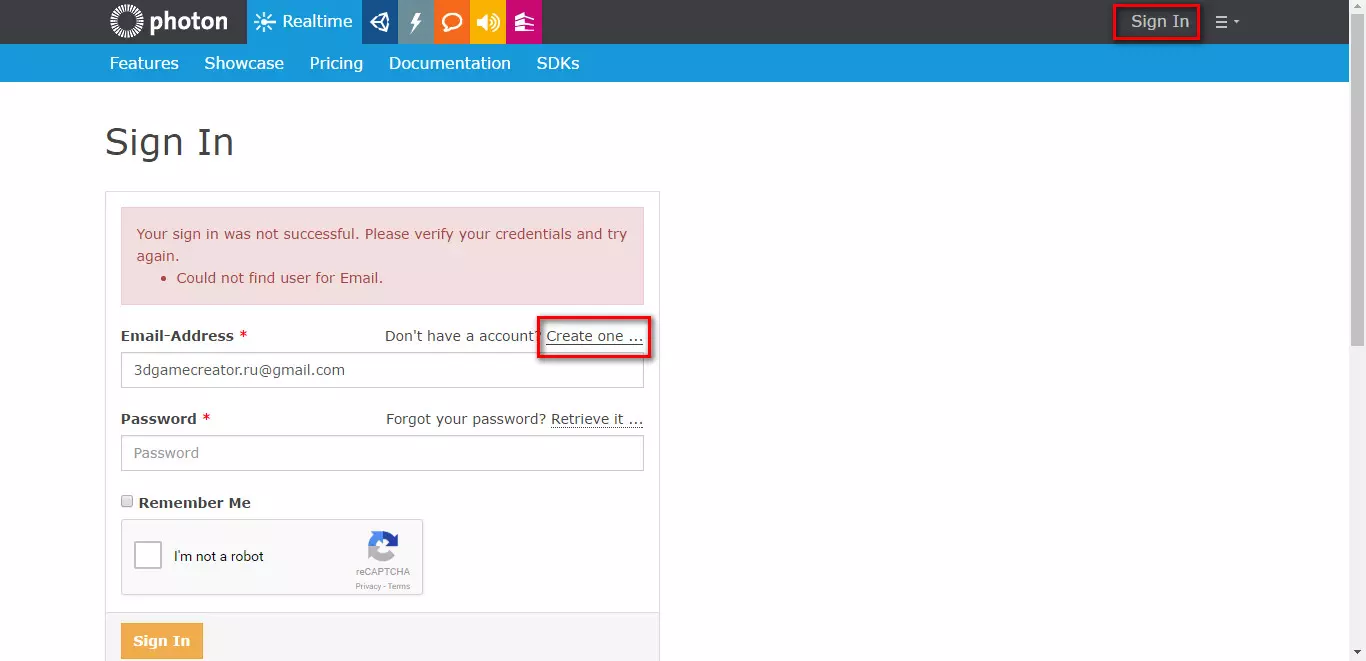Open the Features menu item
The image size is (1366, 661).
tap(144, 63)
